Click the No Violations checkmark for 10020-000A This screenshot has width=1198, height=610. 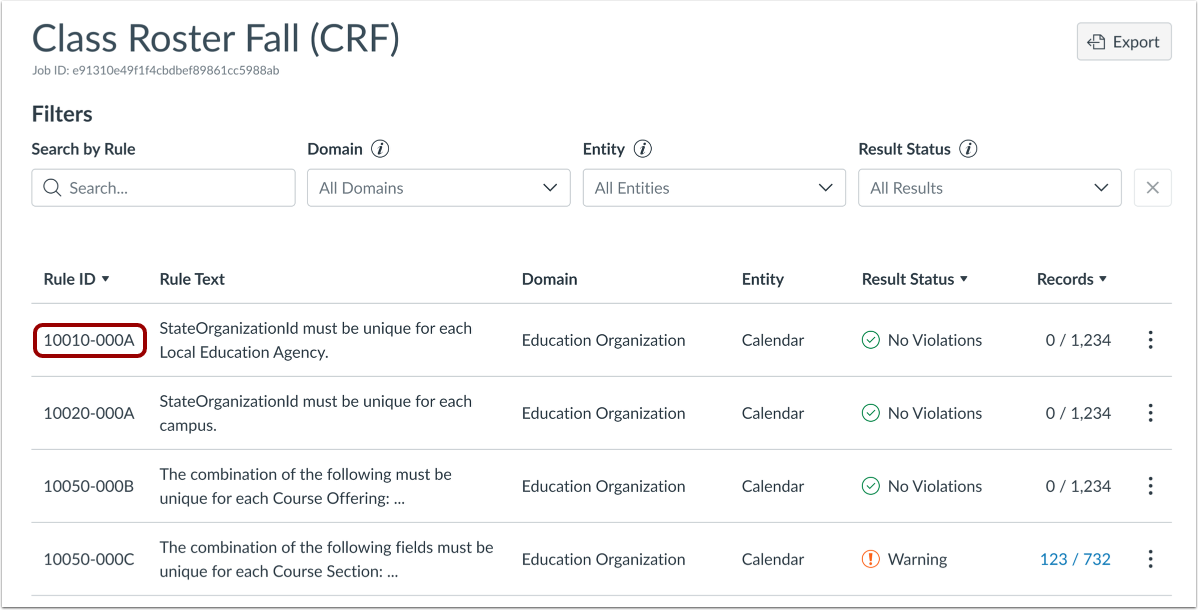[x=870, y=413]
